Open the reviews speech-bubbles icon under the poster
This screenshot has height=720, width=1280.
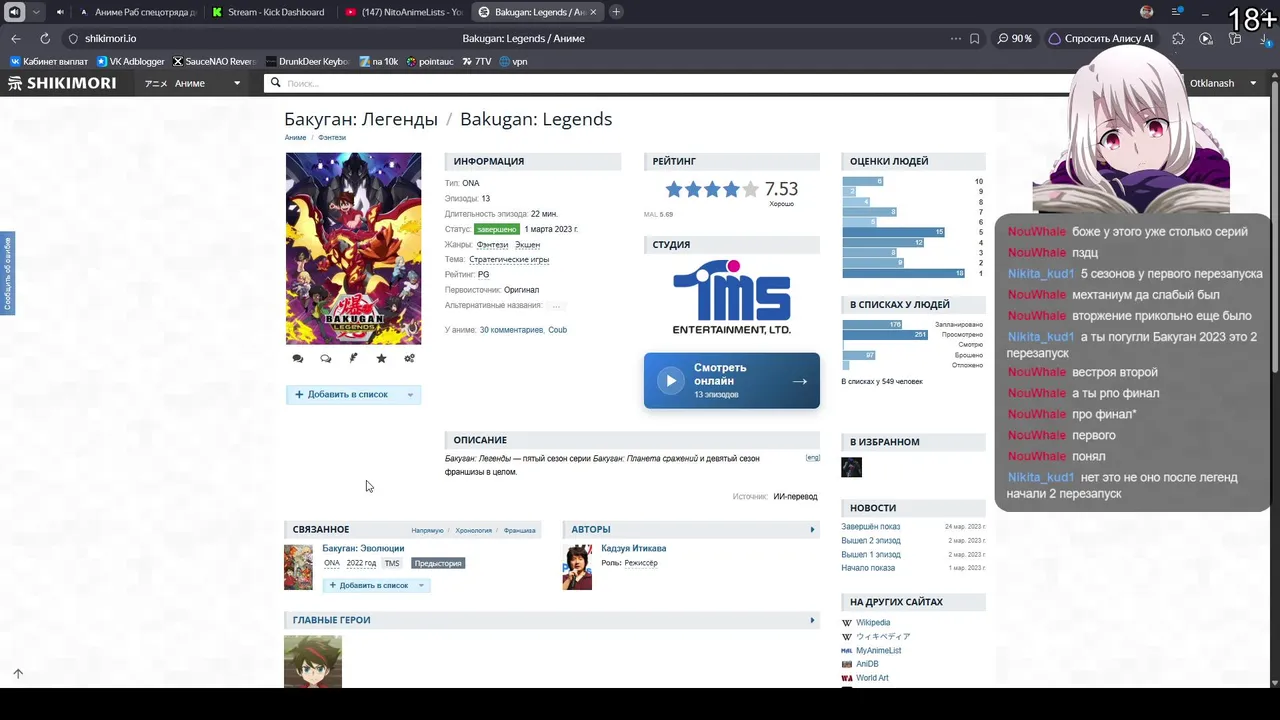pyautogui.click(x=325, y=358)
